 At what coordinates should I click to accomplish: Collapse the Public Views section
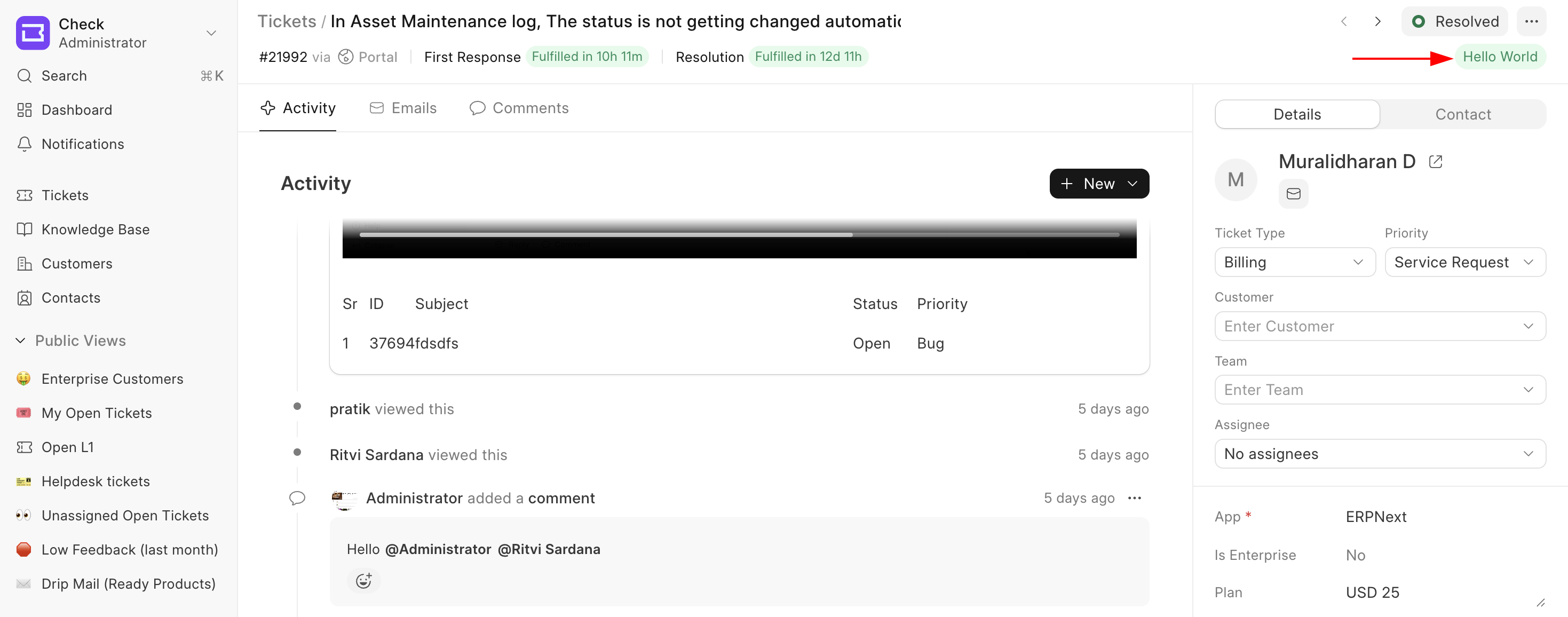coord(21,341)
